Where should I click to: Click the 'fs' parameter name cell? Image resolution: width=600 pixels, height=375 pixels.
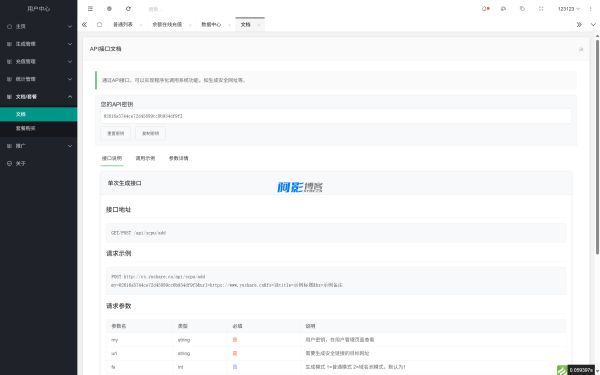click(139, 367)
